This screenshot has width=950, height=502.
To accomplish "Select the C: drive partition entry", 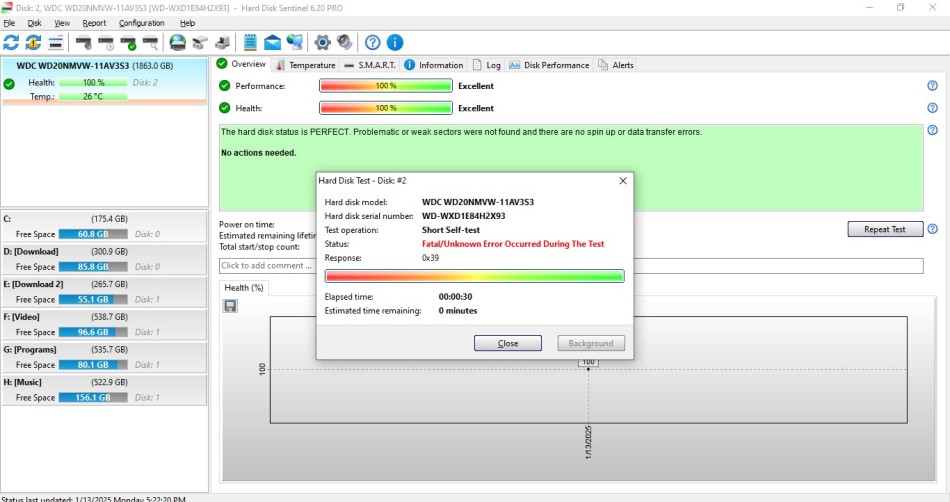I will (104, 226).
